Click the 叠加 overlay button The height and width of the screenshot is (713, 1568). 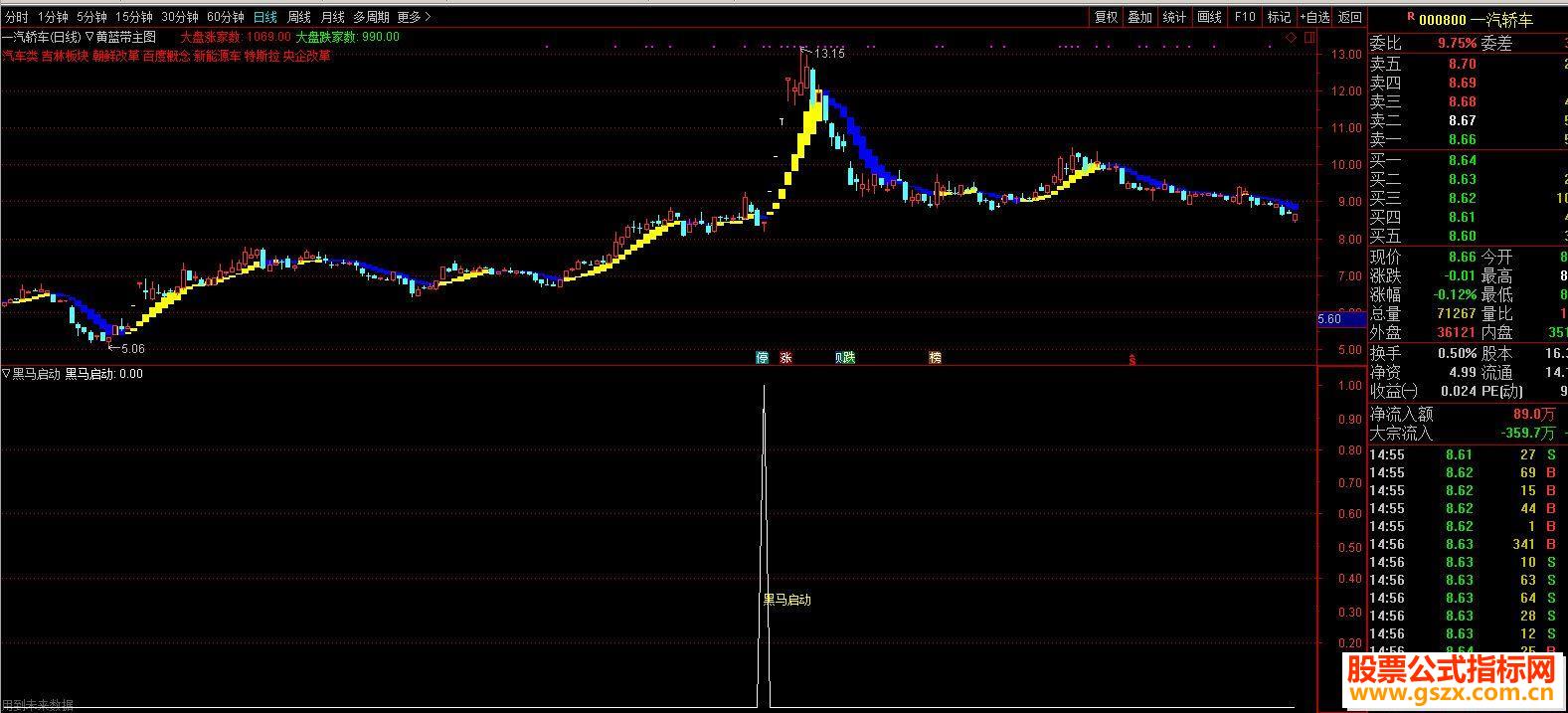click(x=1140, y=17)
